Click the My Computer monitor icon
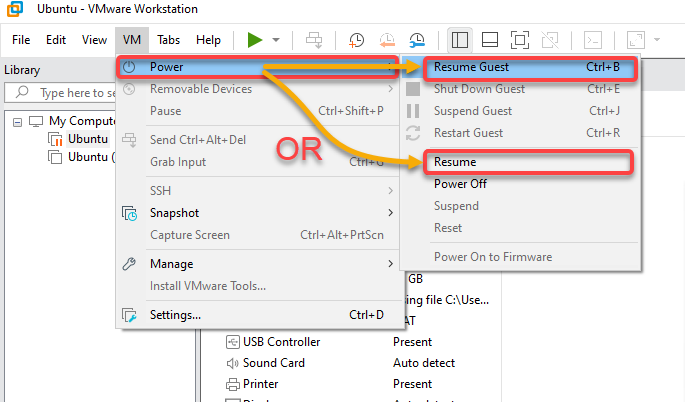The width and height of the screenshot is (685, 402). [x=36, y=121]
